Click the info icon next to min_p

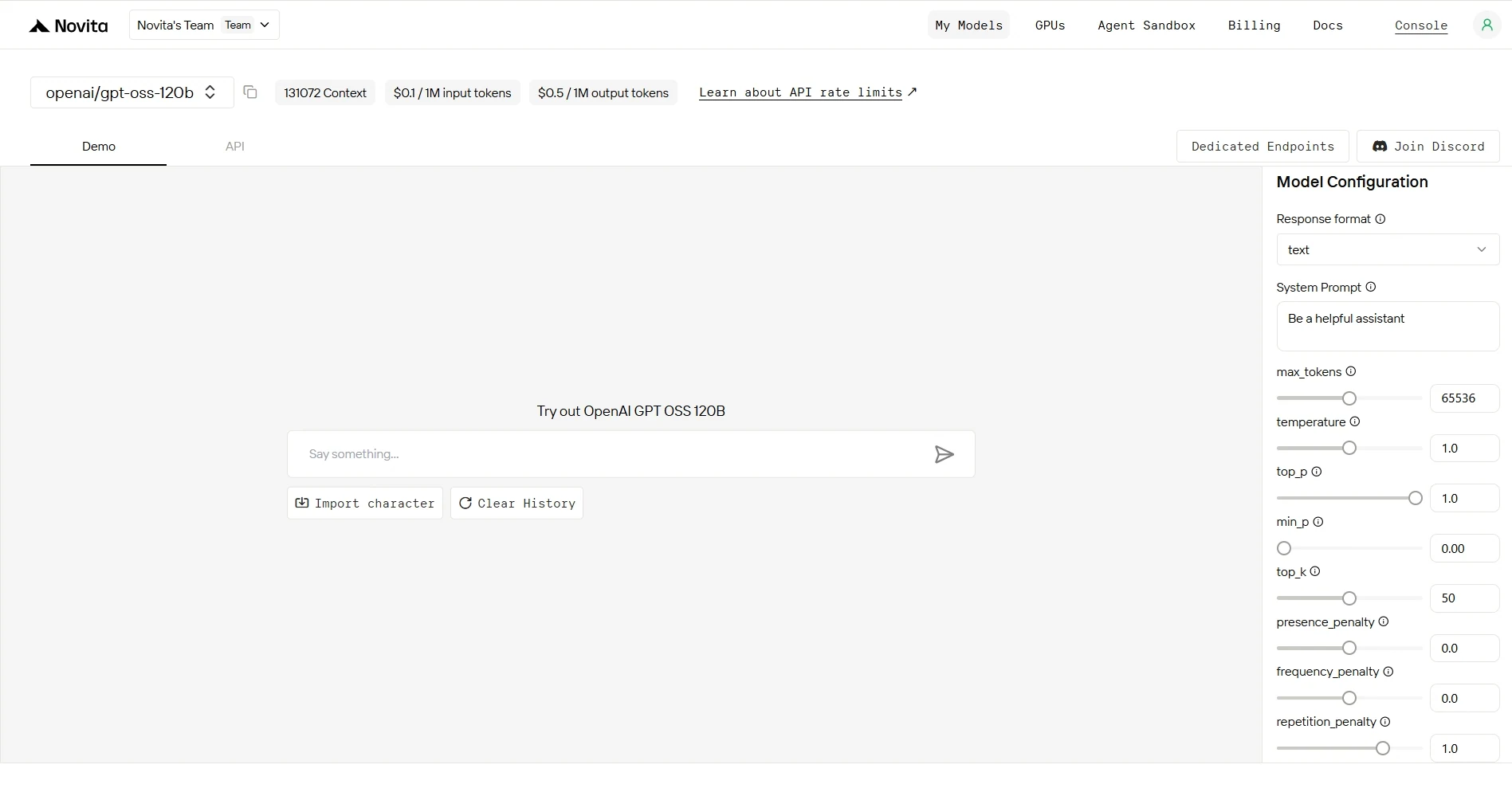coord(1318,522)
